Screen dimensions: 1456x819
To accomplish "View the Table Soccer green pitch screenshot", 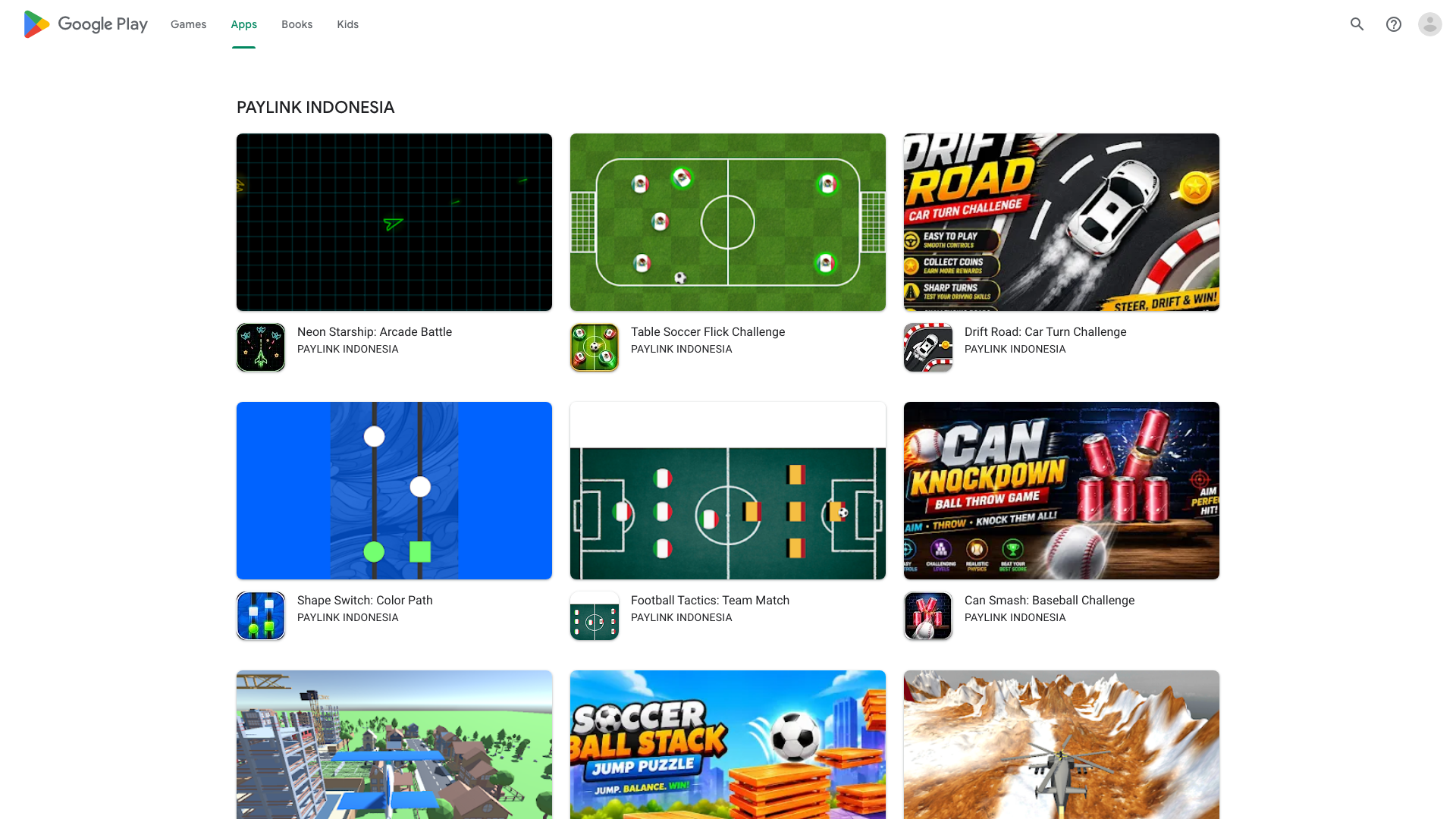I will (728, 222).
